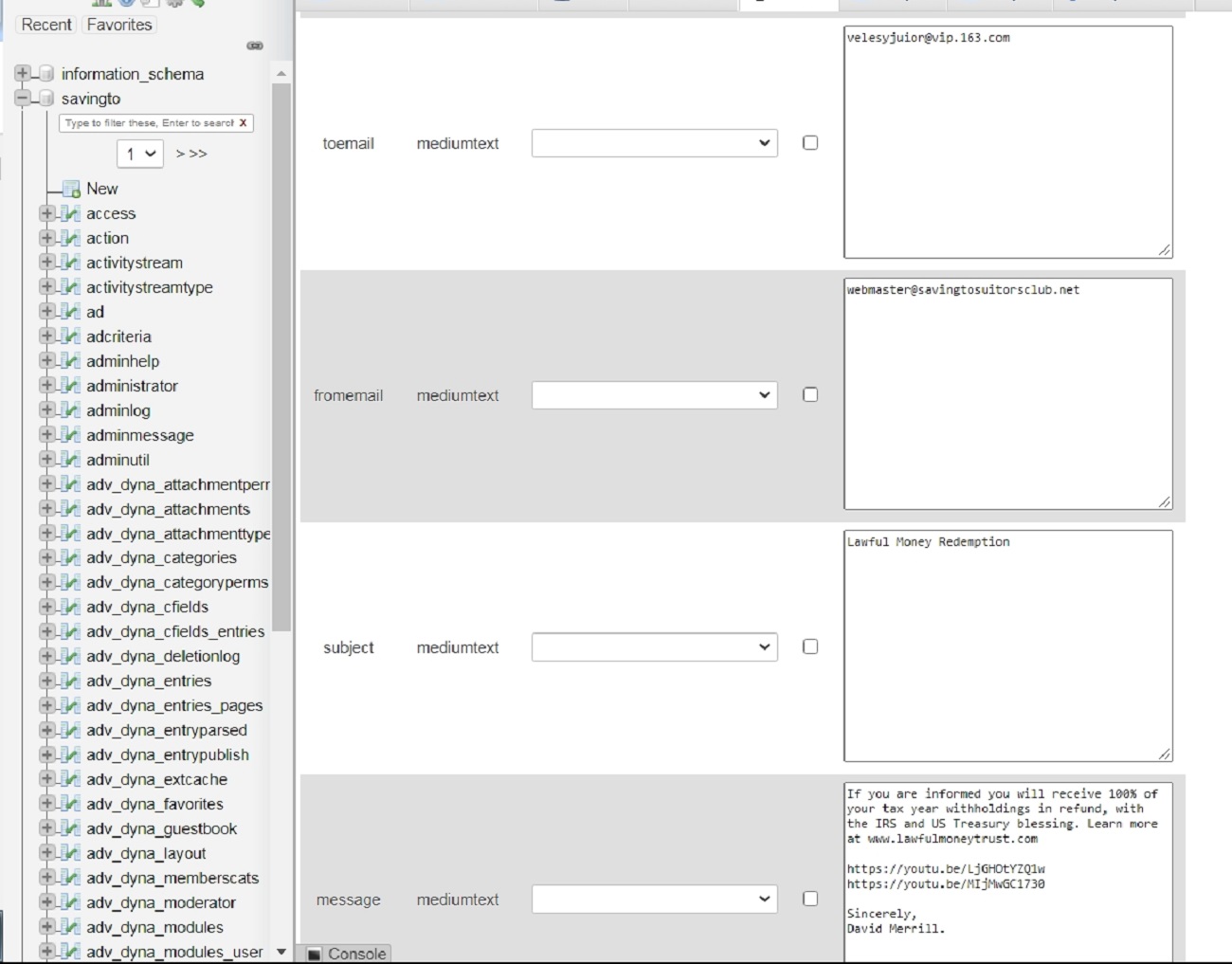
Task: Click the table icon beside adminlog
Action: click(70, 410)
